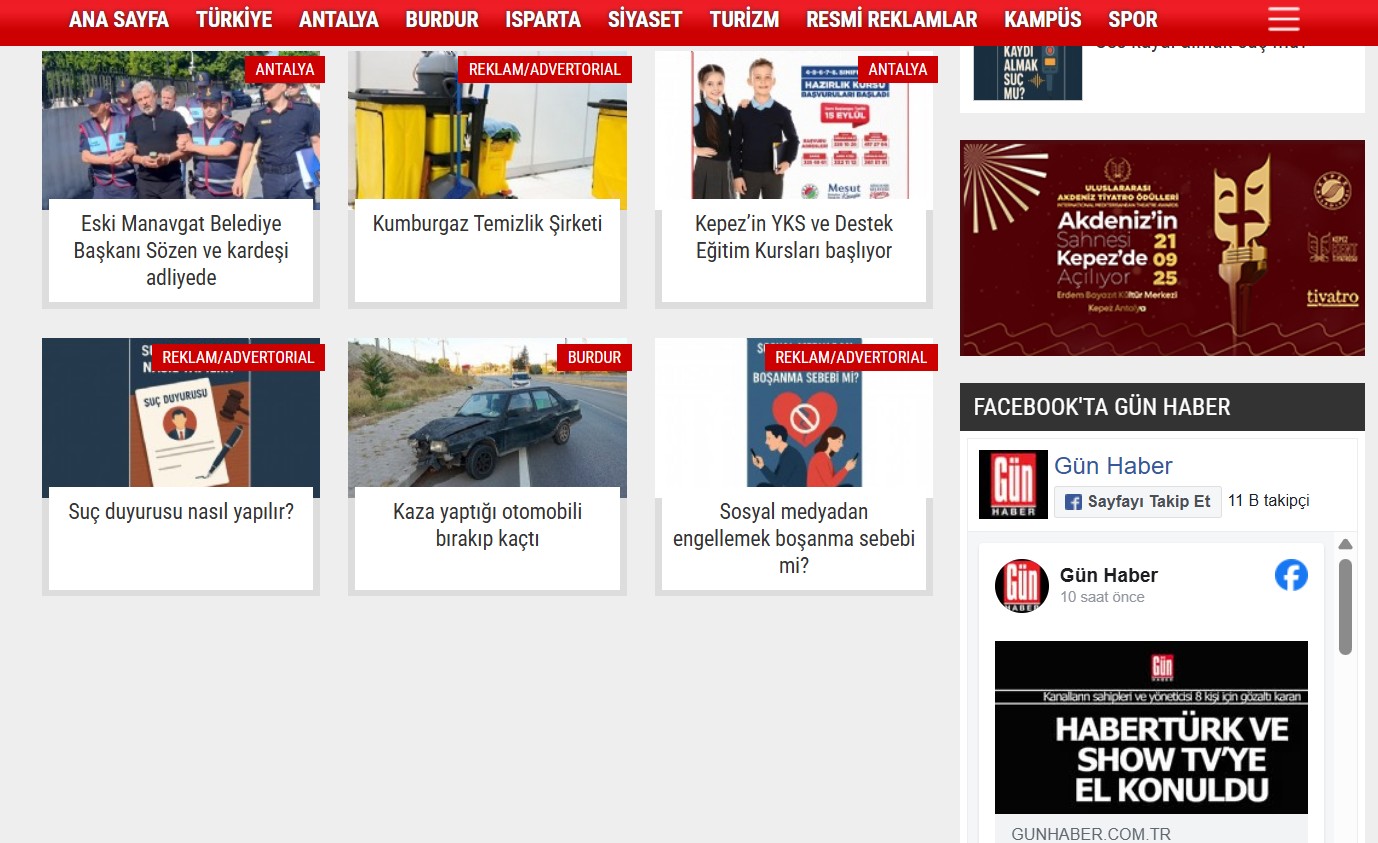Navigate to RESMİ REKLAMLAR menu
The image size is (1378, 843).
tap(891, 20)
